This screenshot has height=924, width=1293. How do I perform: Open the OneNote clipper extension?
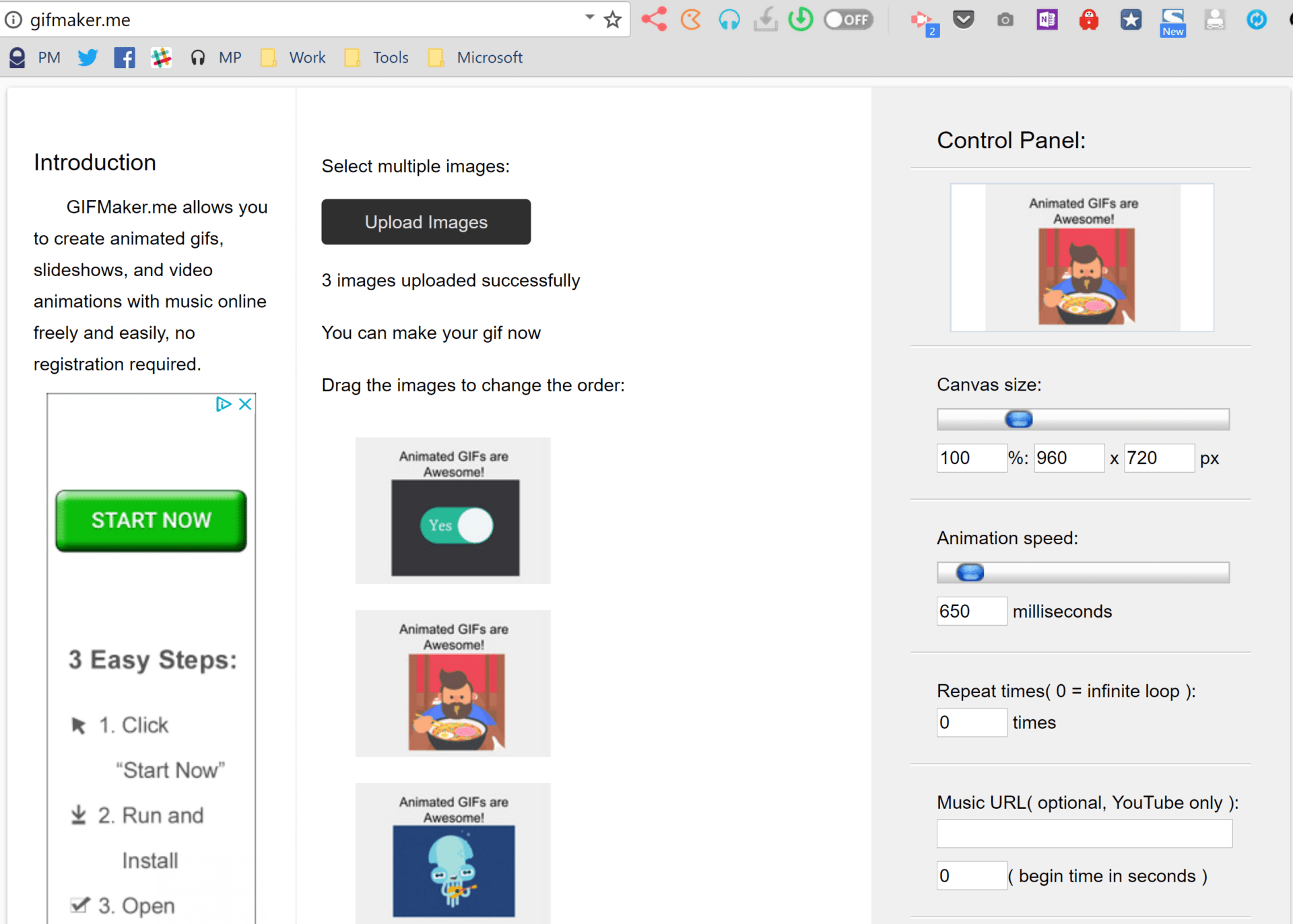point(1047,20)
